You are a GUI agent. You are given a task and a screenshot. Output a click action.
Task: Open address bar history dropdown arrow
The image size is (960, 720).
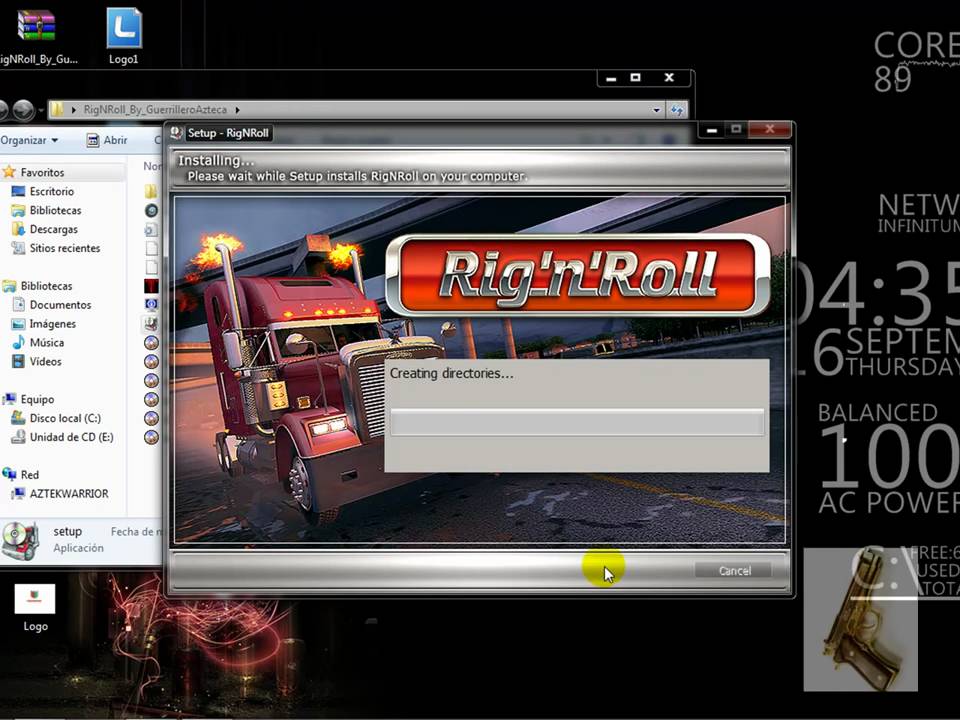click(656, 110)
